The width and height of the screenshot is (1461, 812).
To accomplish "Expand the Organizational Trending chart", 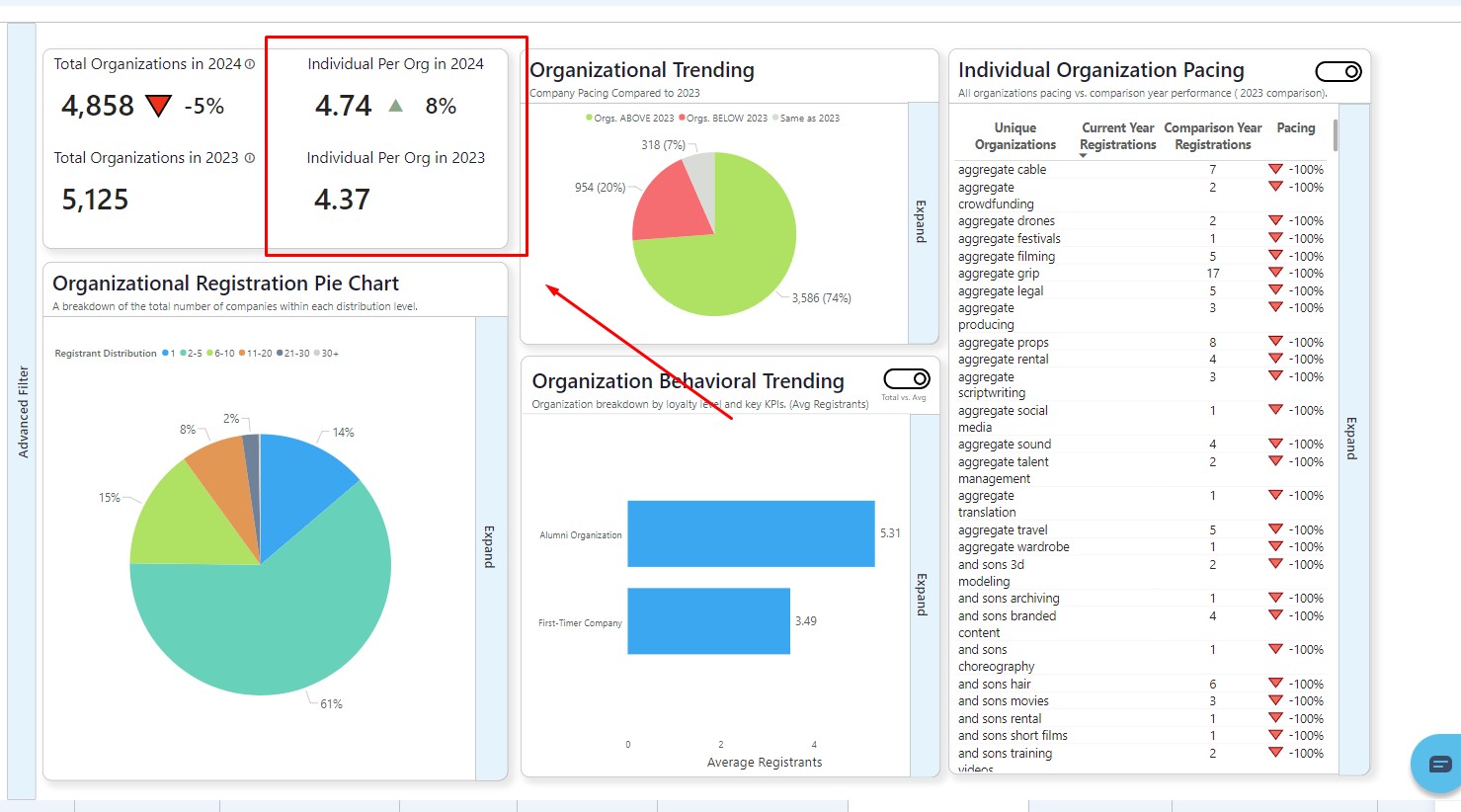I will (922, 222).
